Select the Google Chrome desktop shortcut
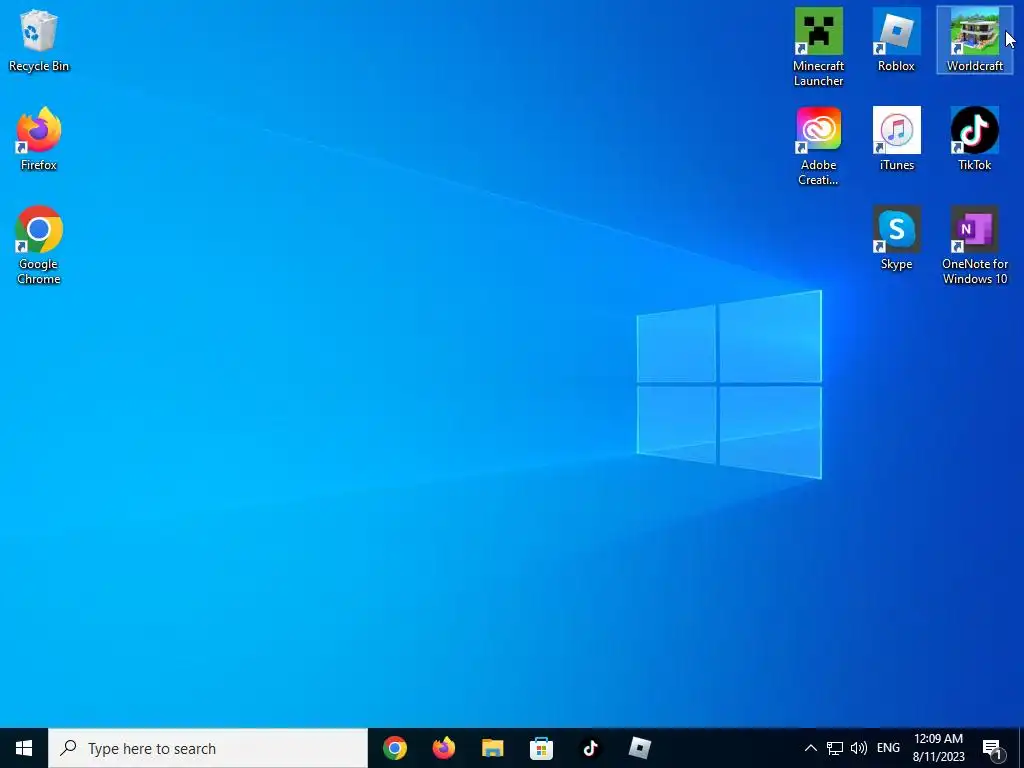The image size is (1024, 768). (39, 245)
